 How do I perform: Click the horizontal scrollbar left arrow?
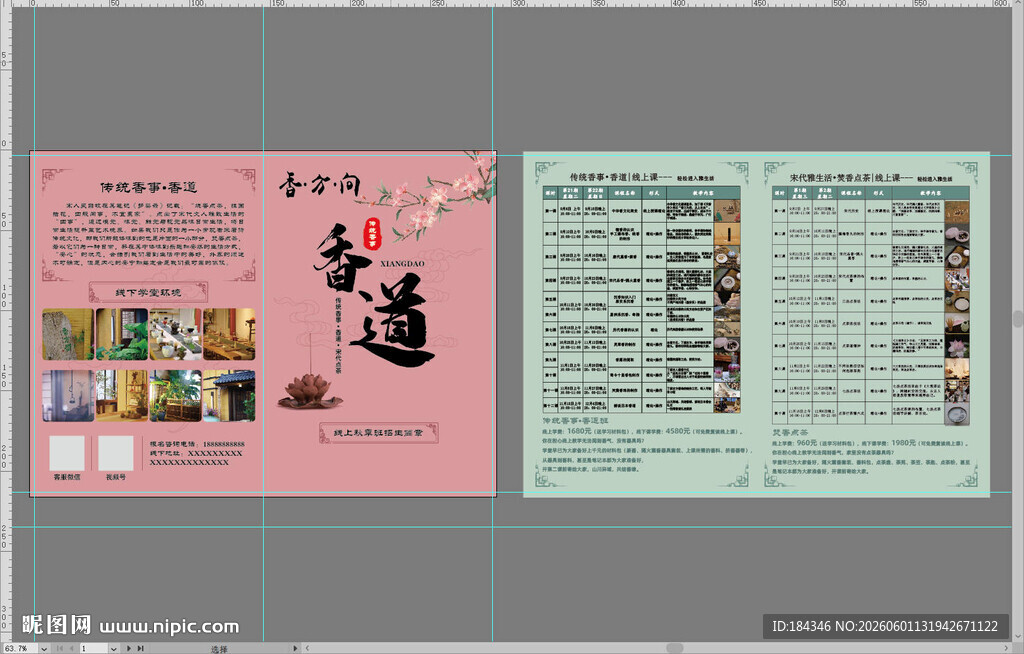point(307,649)
